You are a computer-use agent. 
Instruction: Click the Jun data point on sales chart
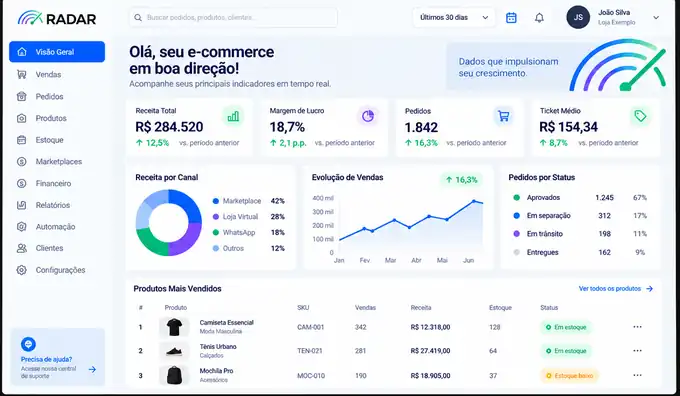coord(474,201)
